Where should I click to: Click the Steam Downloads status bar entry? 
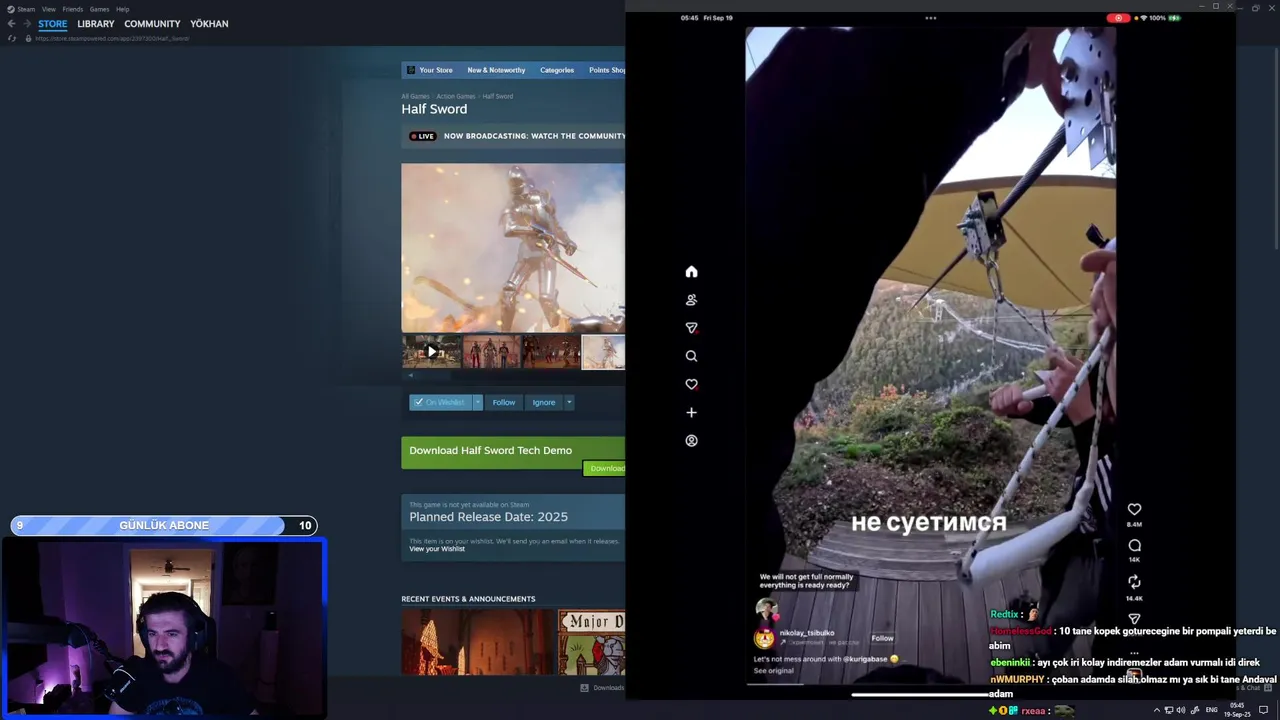602,688
